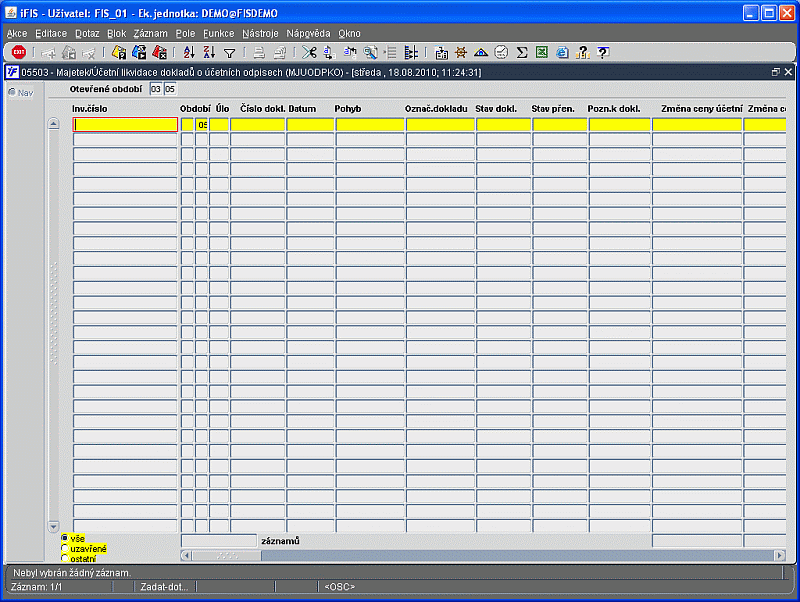This screenshot has height=602, width=800.
Task: Open the Editace menu
Action: point(51,34)
